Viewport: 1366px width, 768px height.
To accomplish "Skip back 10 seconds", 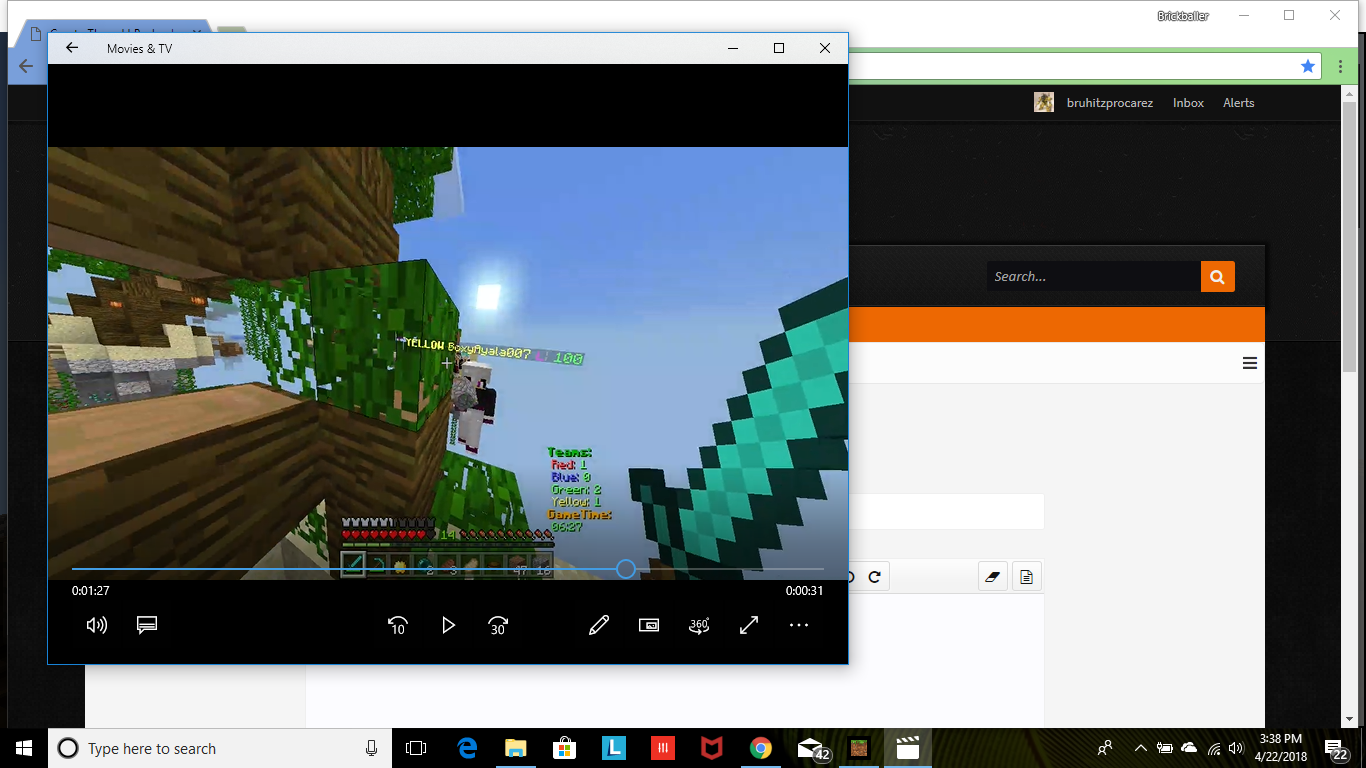I will [398, 625].
